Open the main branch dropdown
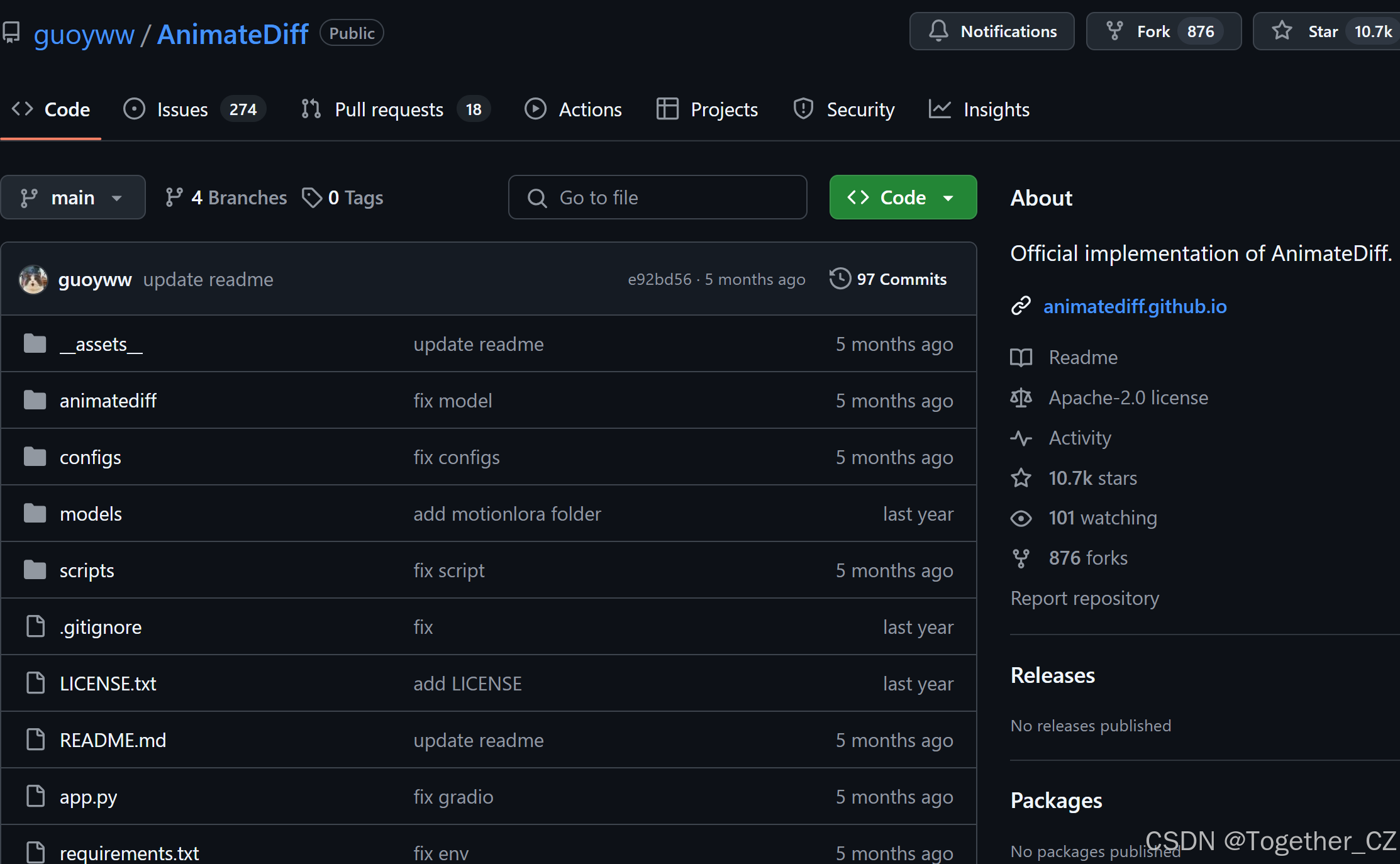This screenshot has height=864, width=1400. tap(72, 197)
